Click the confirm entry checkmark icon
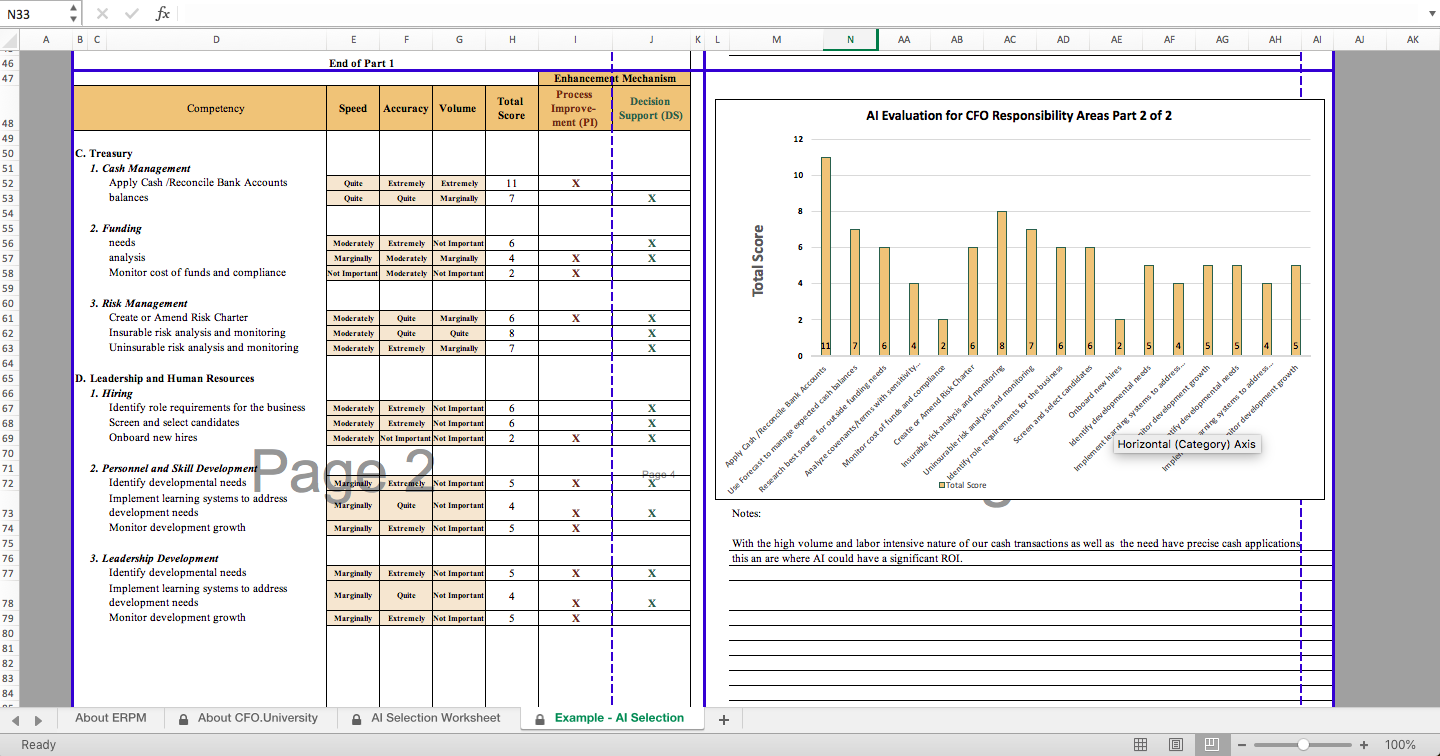 (x=132, y=14)
